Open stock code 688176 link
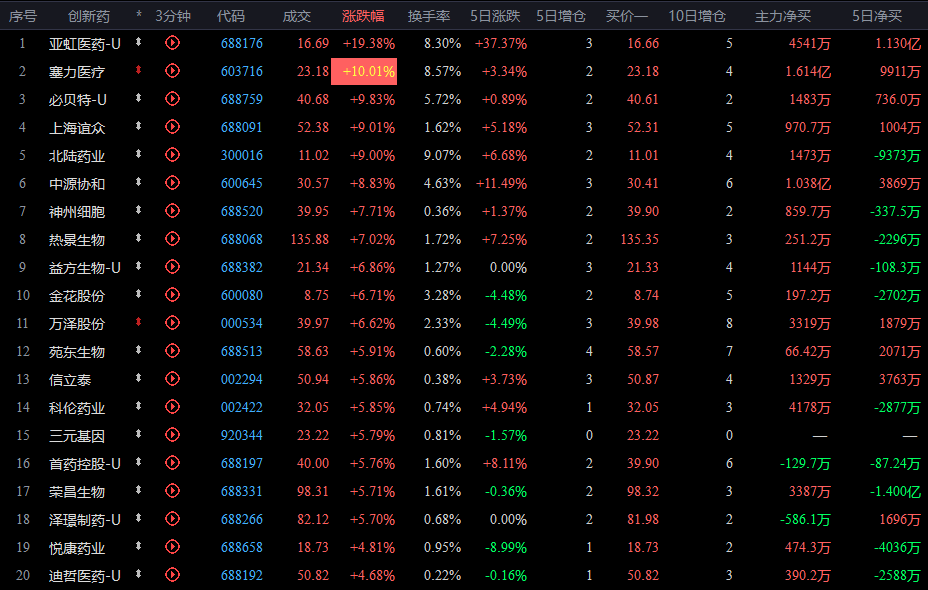The width and height of the screenshot is (928, 590). [242, 43]
